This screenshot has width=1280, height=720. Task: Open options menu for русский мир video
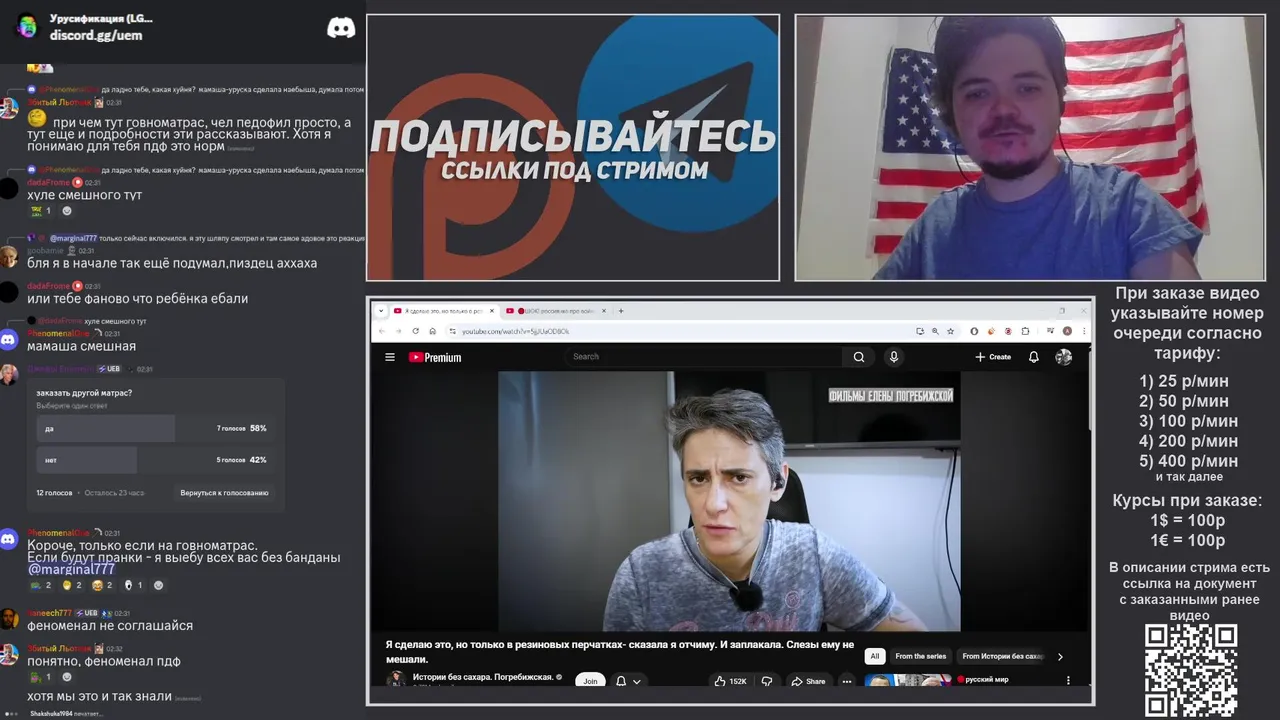pos(1067,681)
